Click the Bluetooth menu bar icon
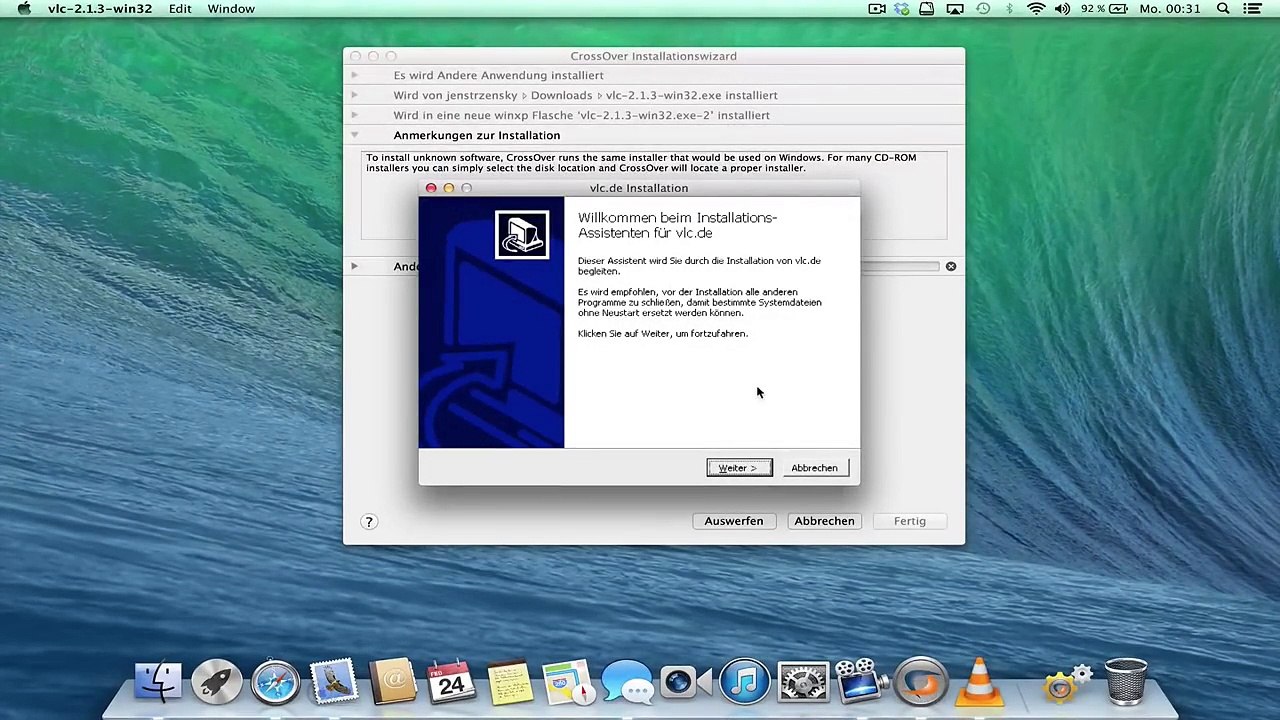 [1009, 9]
